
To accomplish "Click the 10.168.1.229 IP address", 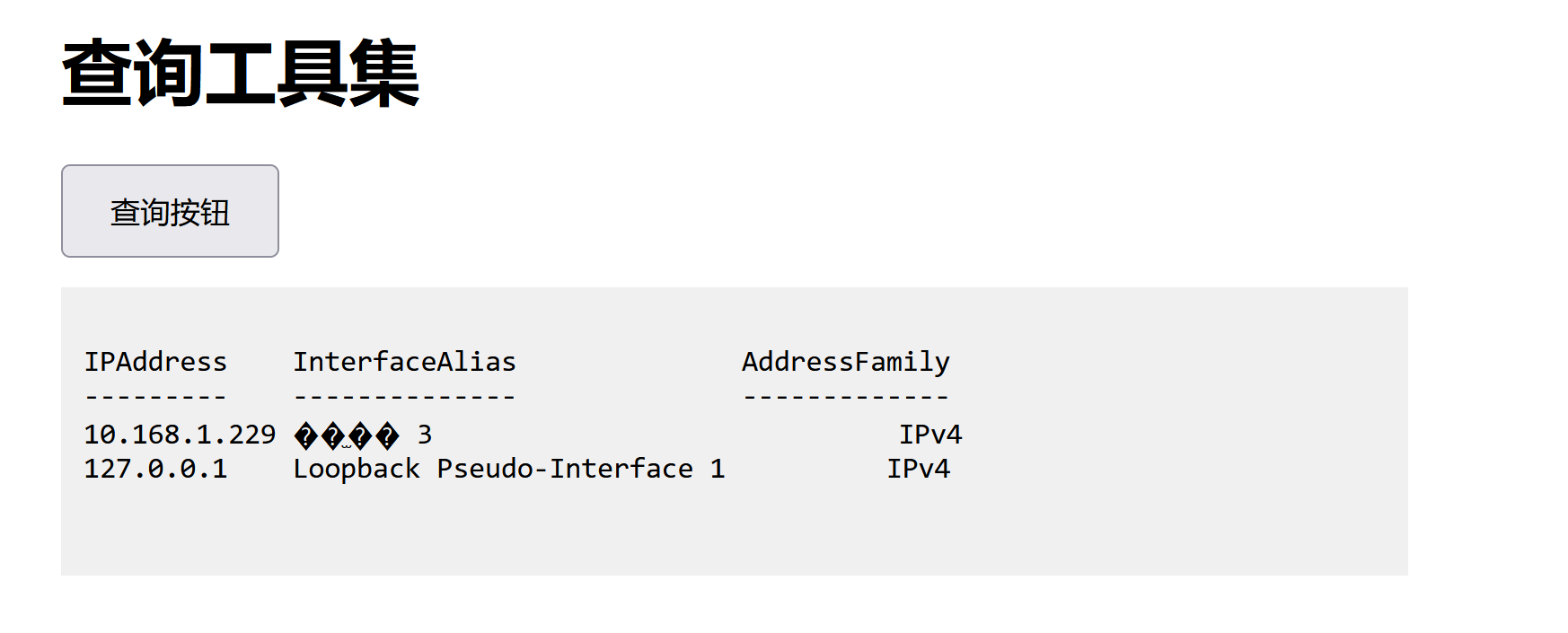I will [180, 435].
